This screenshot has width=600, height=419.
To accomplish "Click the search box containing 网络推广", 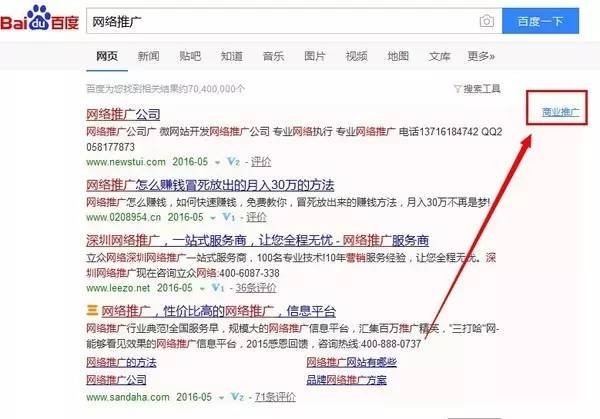I will [294, 21].
